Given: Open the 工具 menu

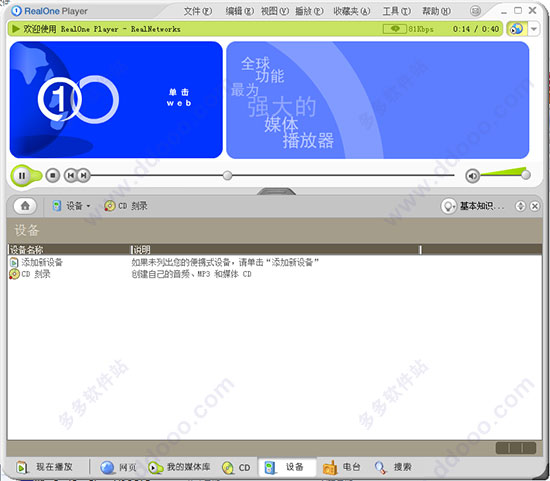Looking at the screenshot, I should (x=396, y=11).
